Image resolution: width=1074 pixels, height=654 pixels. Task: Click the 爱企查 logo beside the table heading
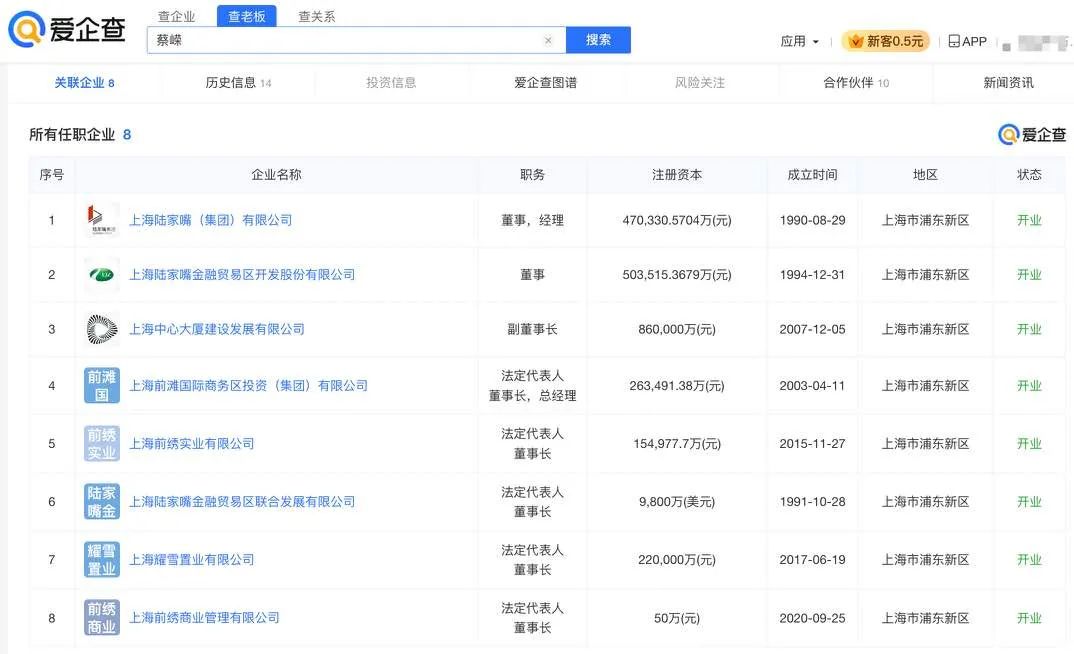click(1032, 134)
